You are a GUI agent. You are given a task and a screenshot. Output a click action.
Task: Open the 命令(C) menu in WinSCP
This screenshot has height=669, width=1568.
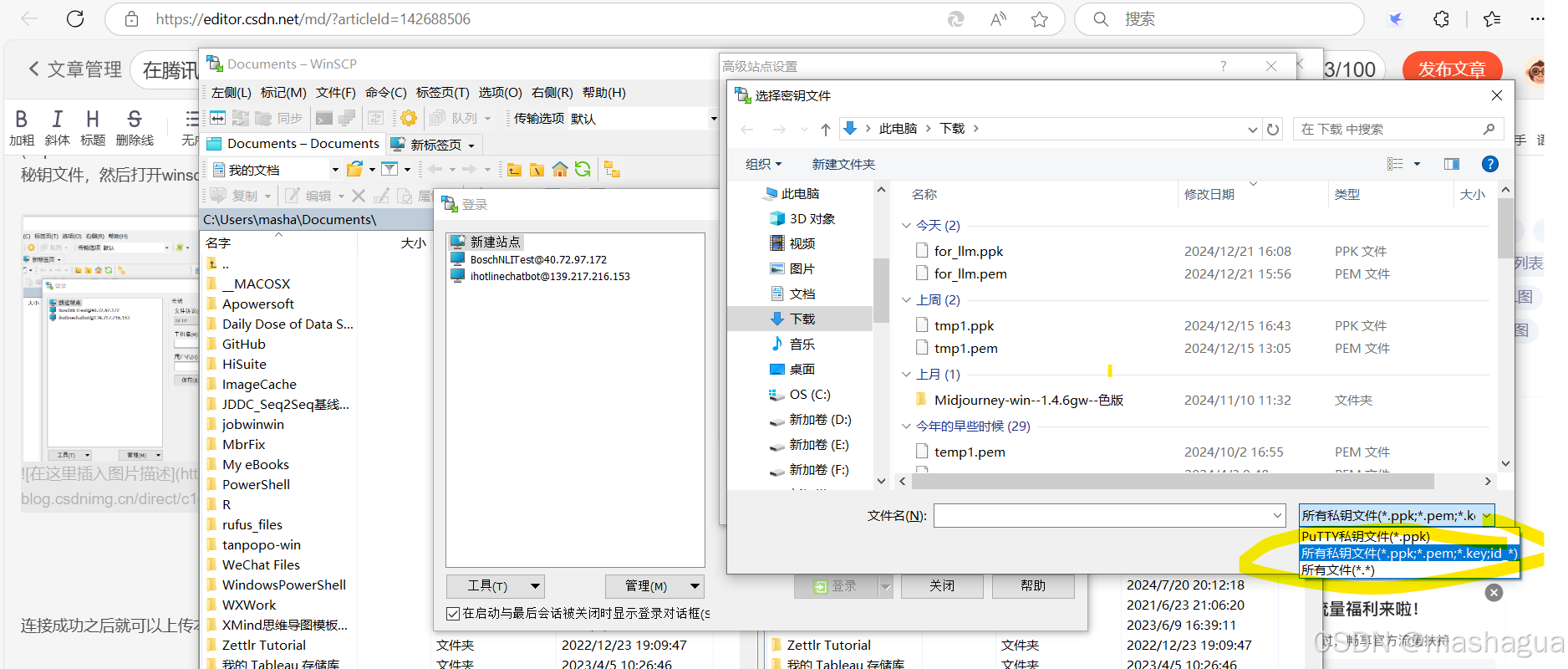click(385, 93)
